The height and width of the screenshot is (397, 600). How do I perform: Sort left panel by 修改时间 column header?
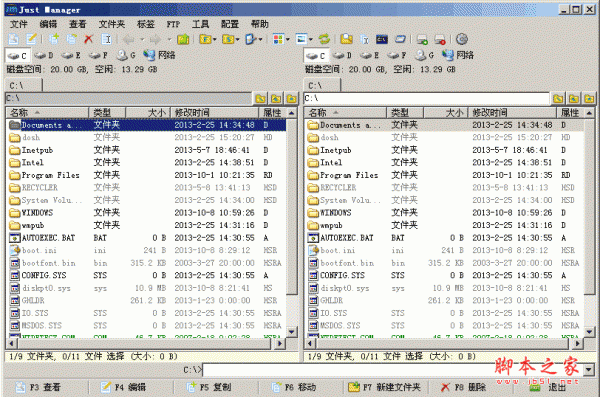214,113
